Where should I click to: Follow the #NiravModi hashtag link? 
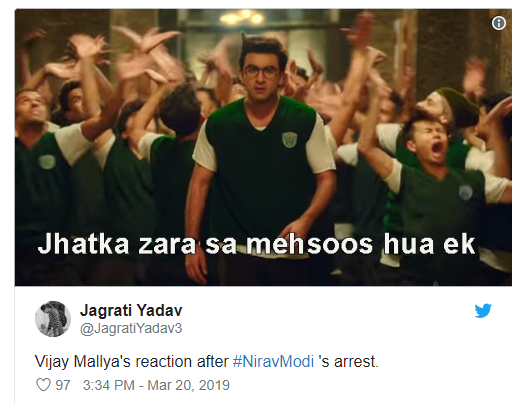(x=273, y=362)
